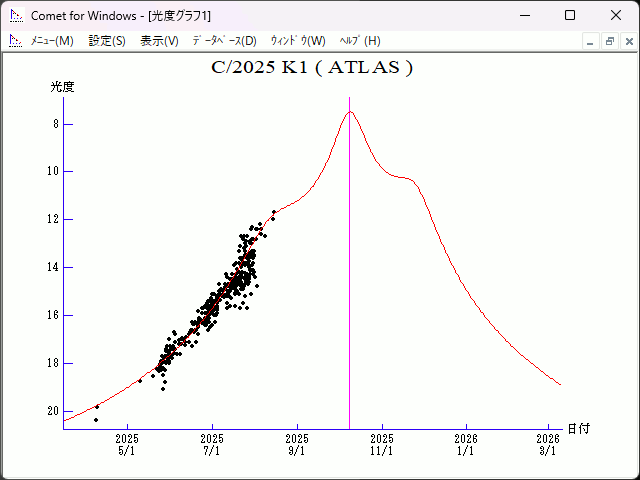
Task: Close the Comet for Windows application
Action: pyautogui.click(x=616, y=15)
